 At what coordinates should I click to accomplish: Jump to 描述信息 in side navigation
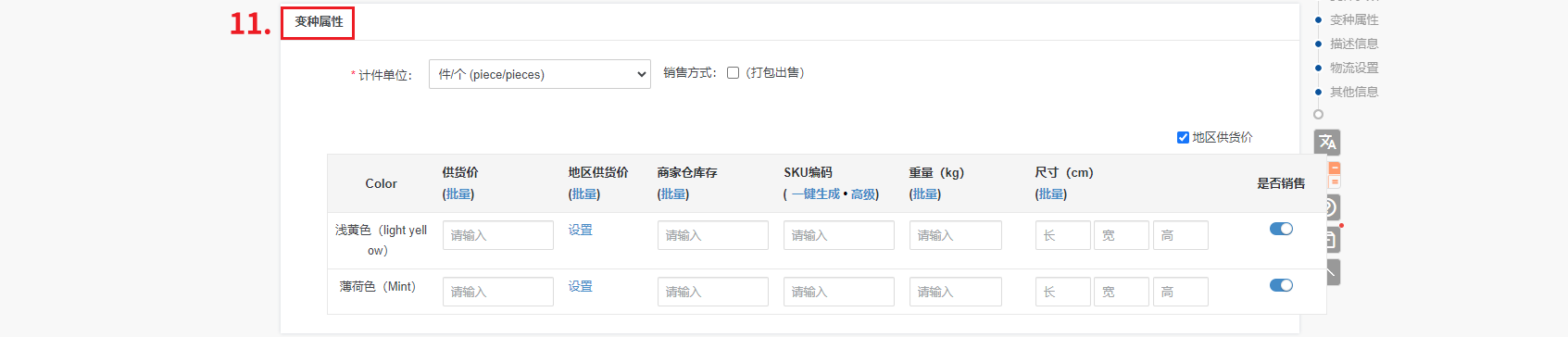[x=1354, y=44]
